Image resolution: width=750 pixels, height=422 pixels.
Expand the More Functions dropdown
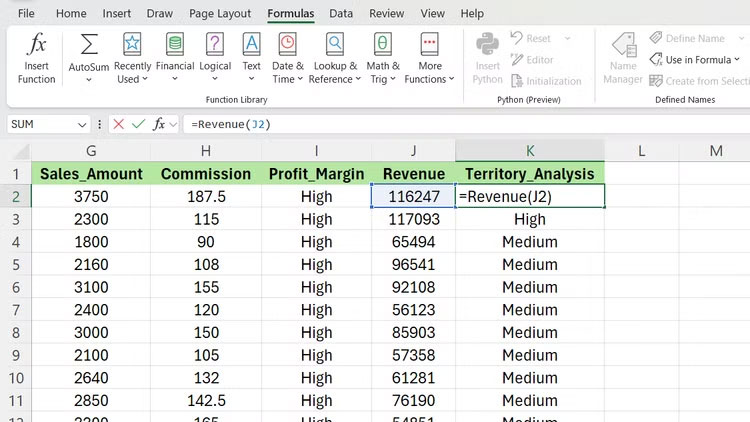430,56
